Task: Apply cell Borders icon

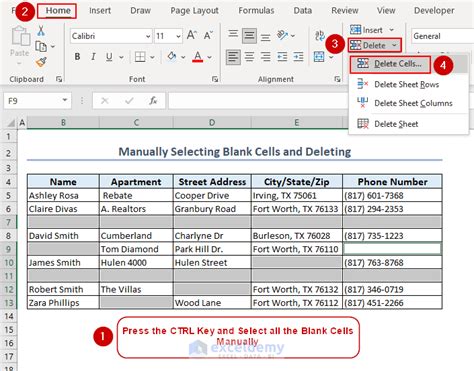Action: tap(140, 57)
